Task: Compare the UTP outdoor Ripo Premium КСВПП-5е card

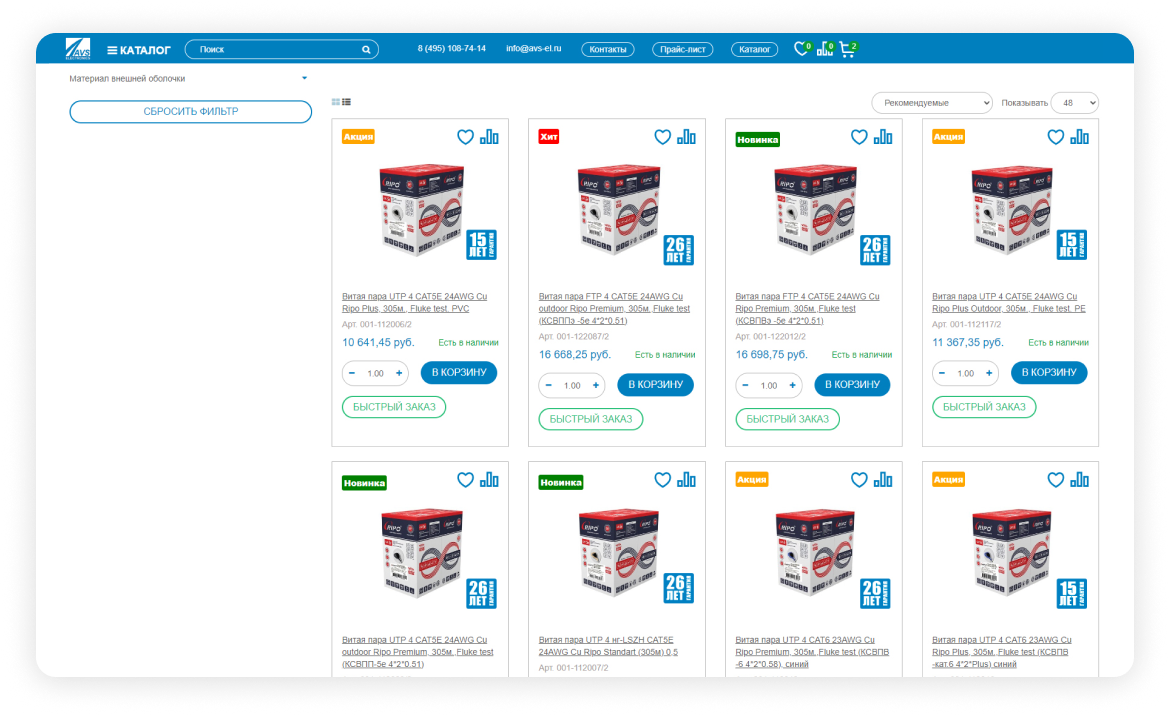Action: point(489,480)
